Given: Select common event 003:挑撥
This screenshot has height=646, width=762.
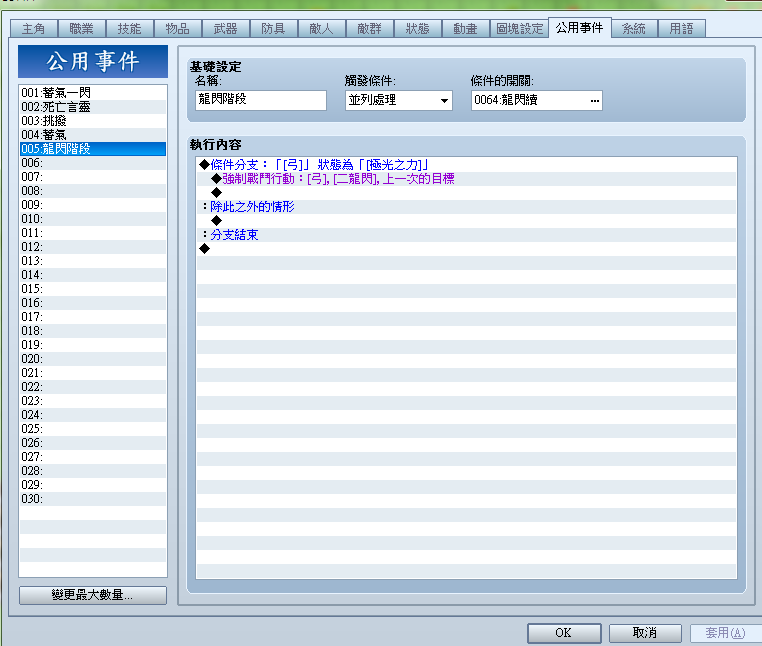Looking at the screenshot, I should [93, 121].
